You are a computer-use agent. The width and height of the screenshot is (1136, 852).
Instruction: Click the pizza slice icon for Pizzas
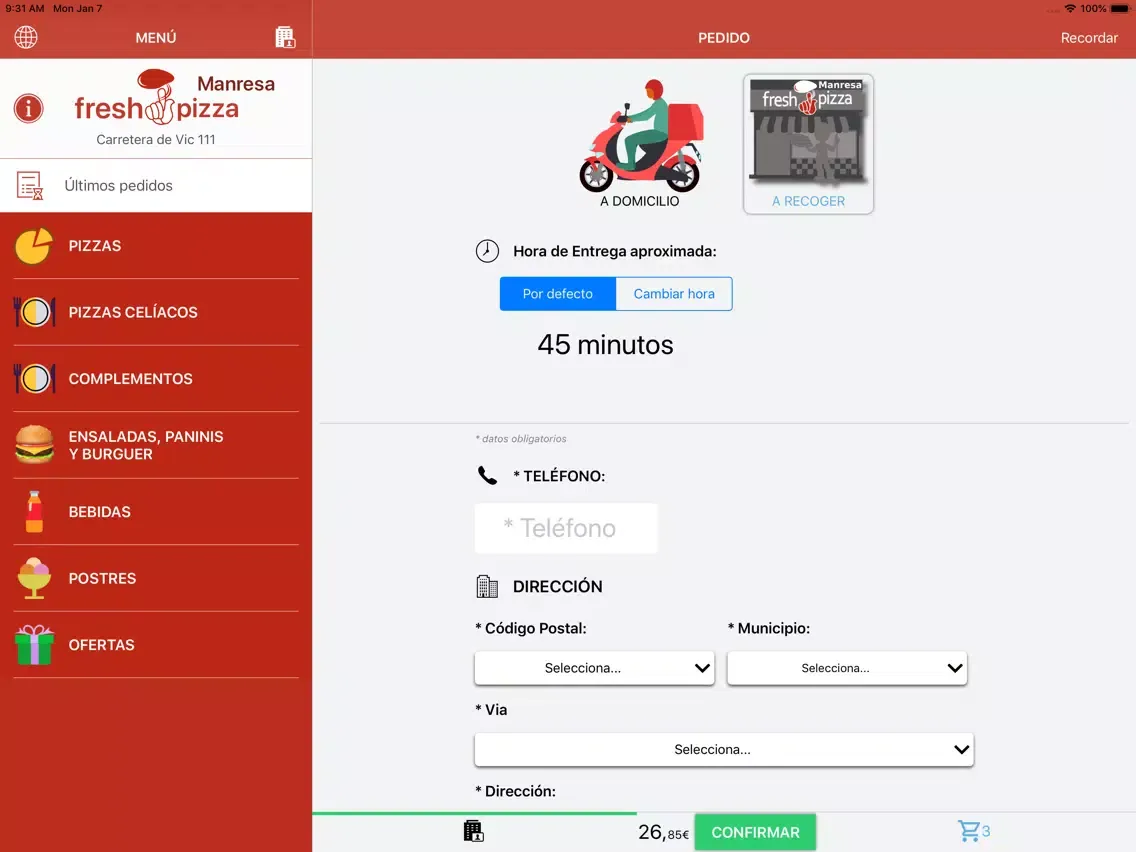tap(34, 246)
